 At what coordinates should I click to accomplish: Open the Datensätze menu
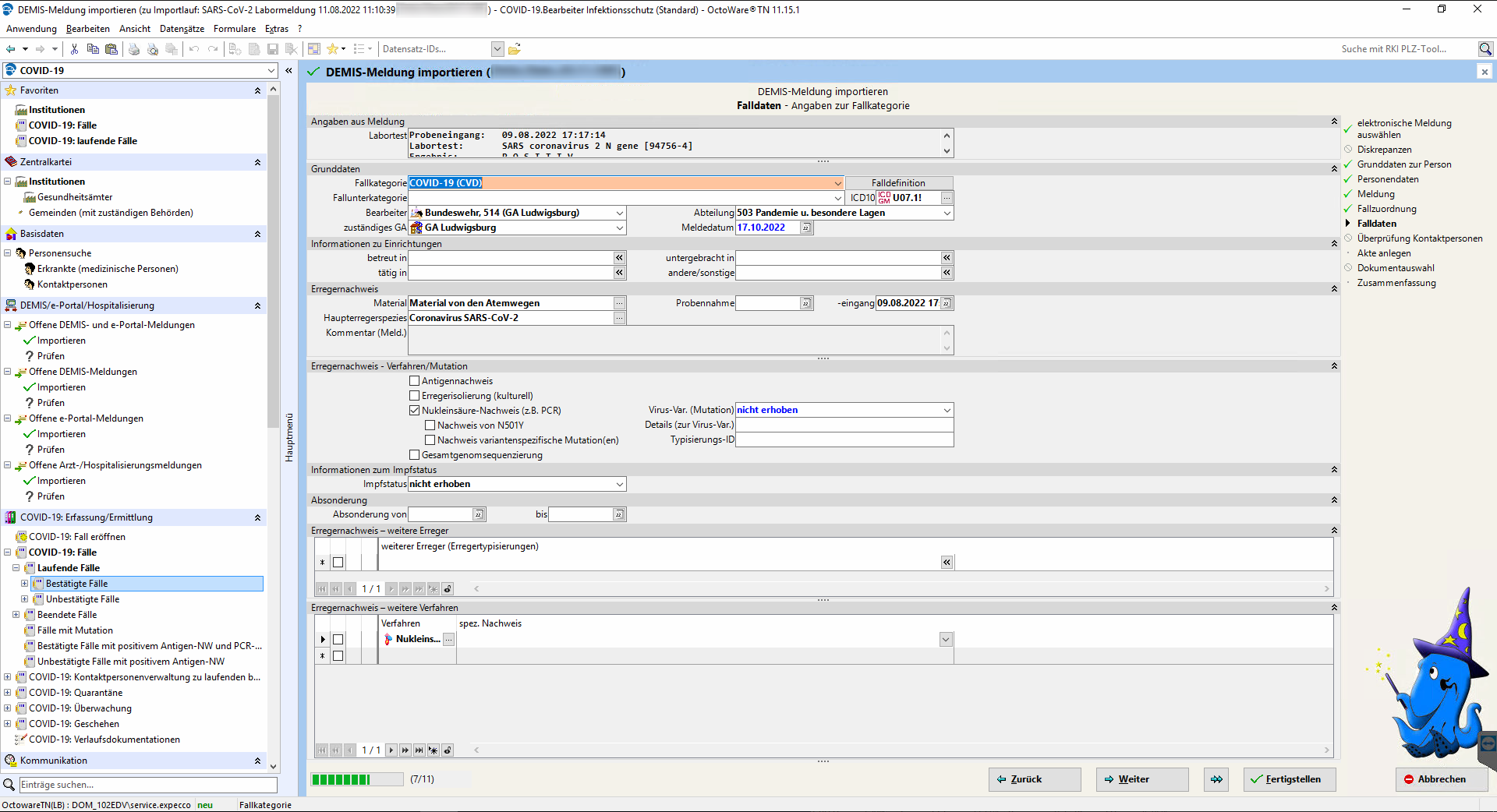coord(182,29)
